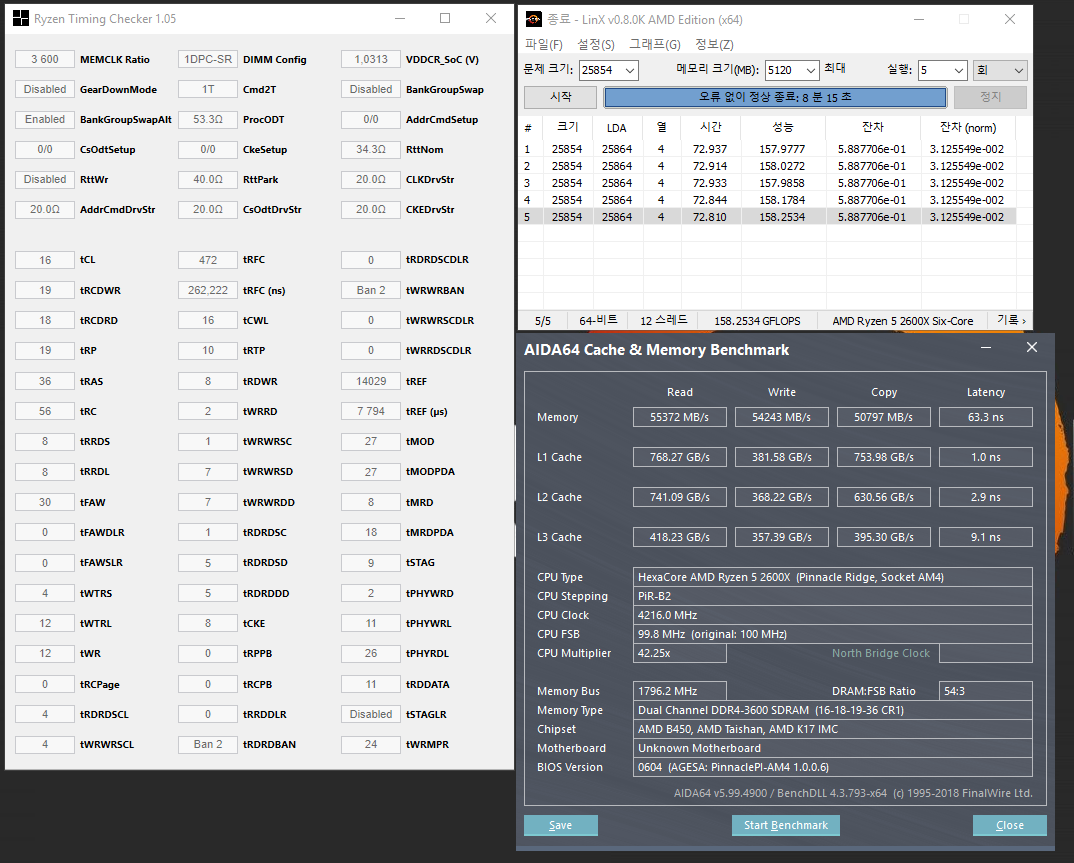Click the Memory Latency 63.3 ns value
The height and width of the screenshot is (863, 1074).
(x=986, y=417)
